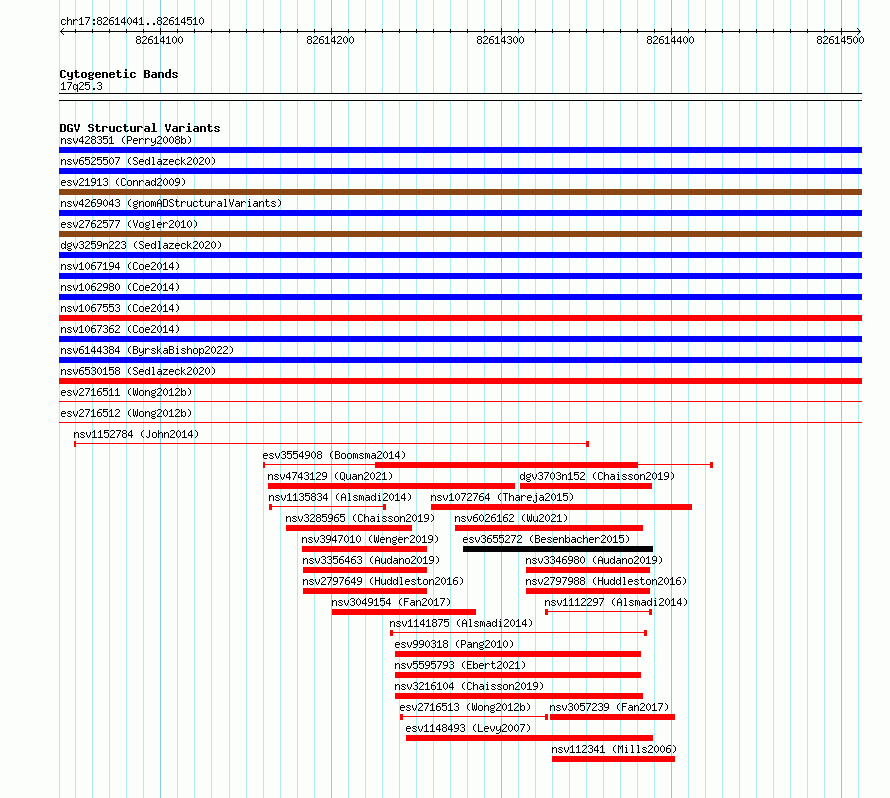Click the brown esv21913 variant bar
This screenshot has height=798, width=890.
(460, 192)
